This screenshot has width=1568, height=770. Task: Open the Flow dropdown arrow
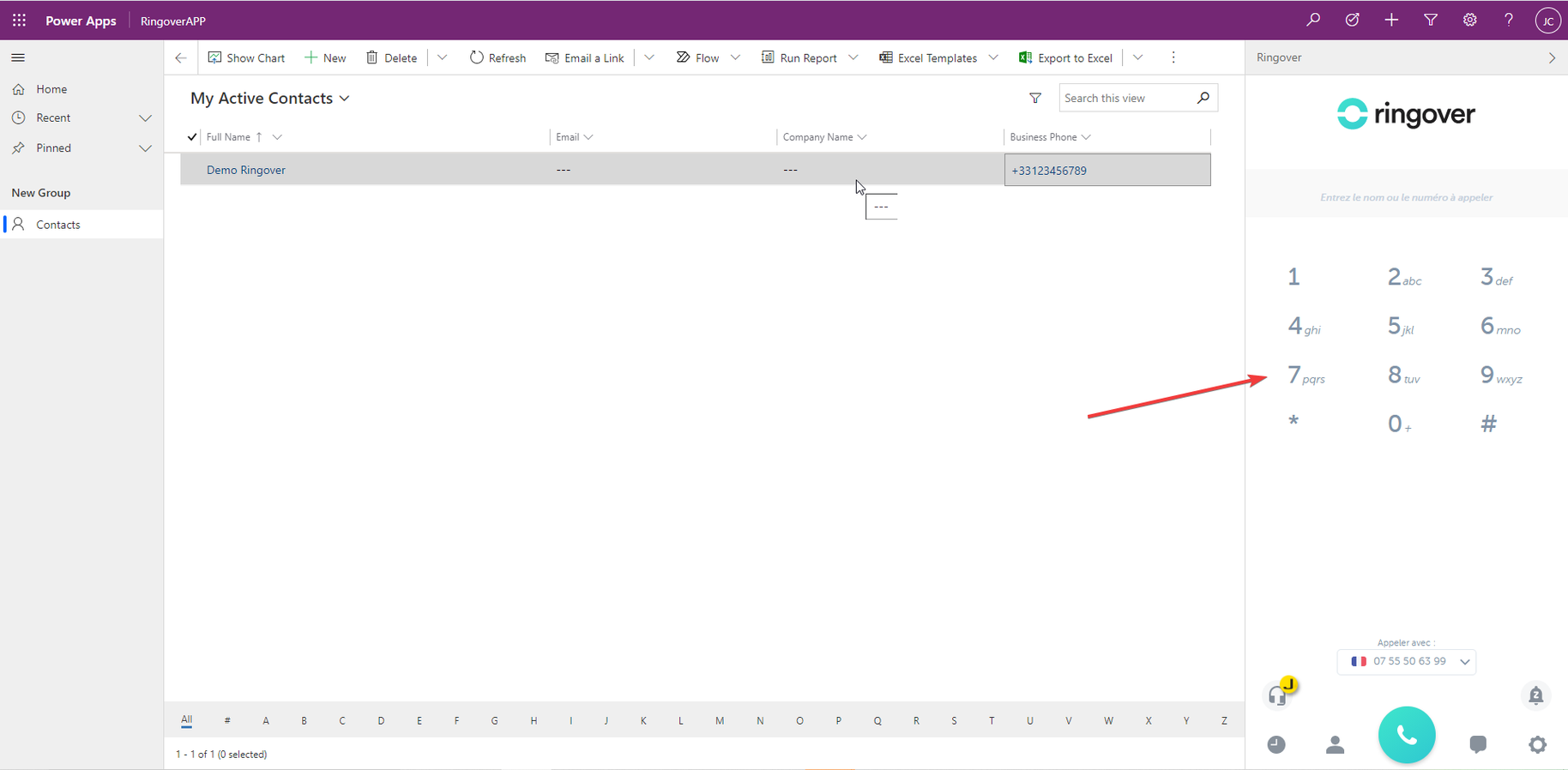(735, 57)
